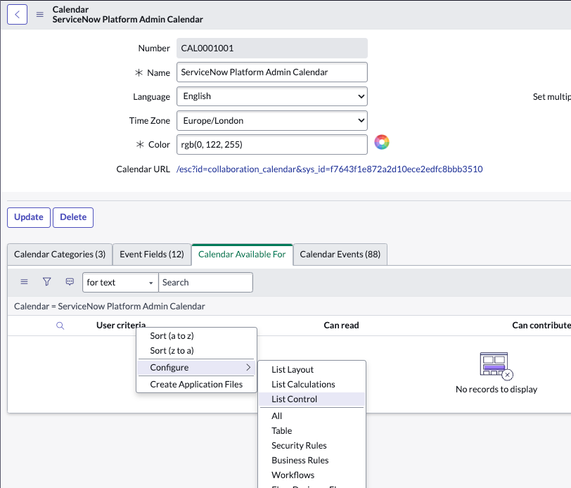This screenshot has width=571, height=488.
Task: Switch to Calendar Categories (3) tab
Action: pyautogui.click(x=60, y=254)
